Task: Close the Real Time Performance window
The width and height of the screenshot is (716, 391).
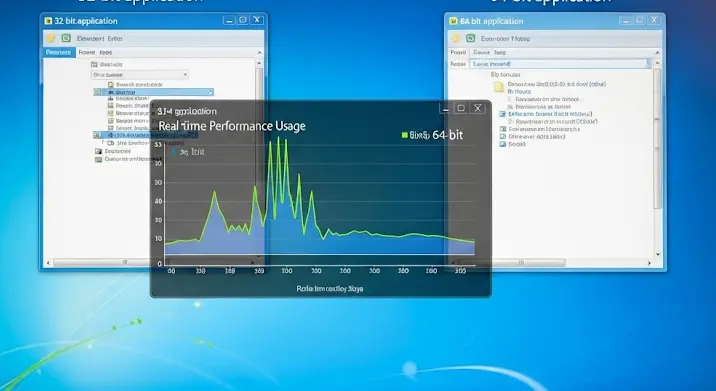Action: (x=478, y=108)
